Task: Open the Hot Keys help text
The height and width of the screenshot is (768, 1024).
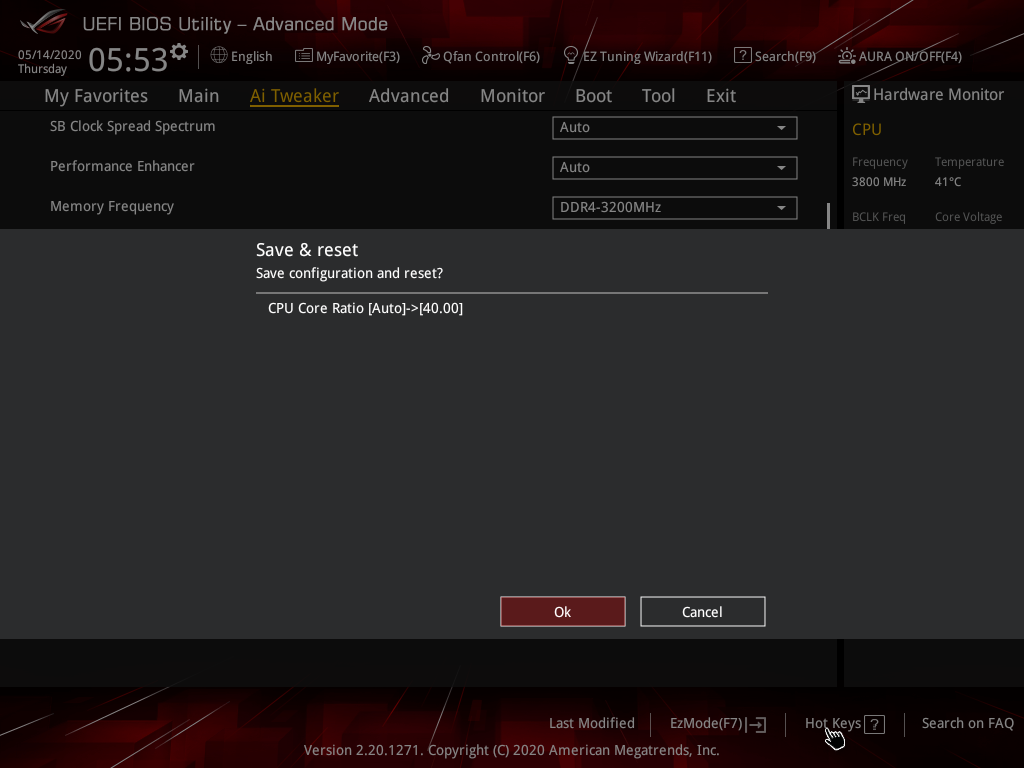Action: [x=833, y=724]
